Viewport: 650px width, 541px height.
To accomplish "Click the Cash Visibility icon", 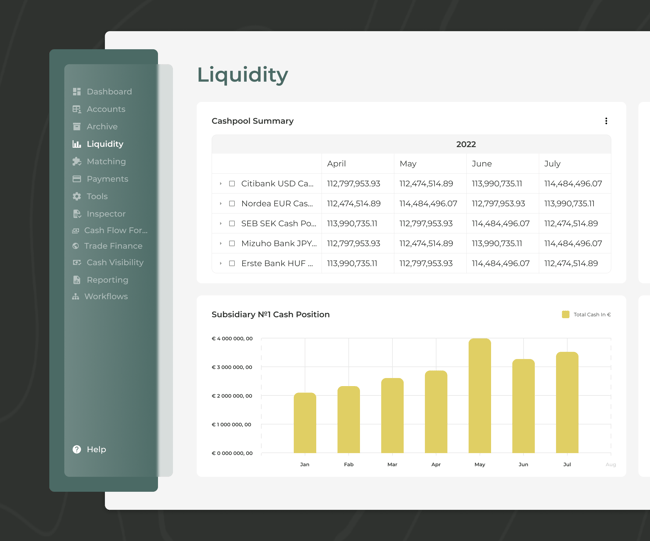I will pyautogui.click(x=77, y=262).
